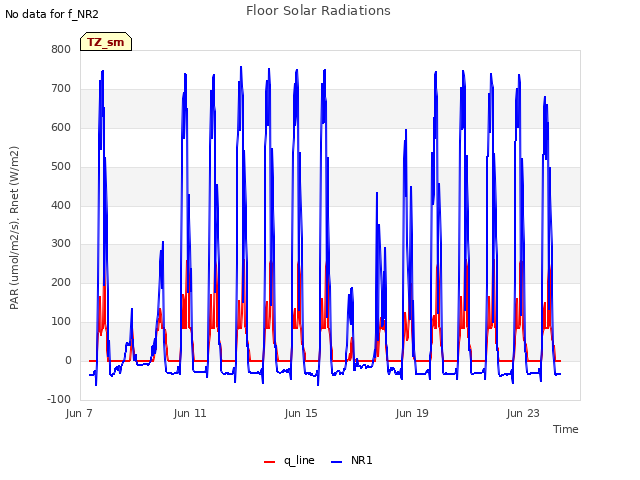Click the 0 y-axis tick label
Viewport: 640px width, 480px height.
click(x=68, y=360)
